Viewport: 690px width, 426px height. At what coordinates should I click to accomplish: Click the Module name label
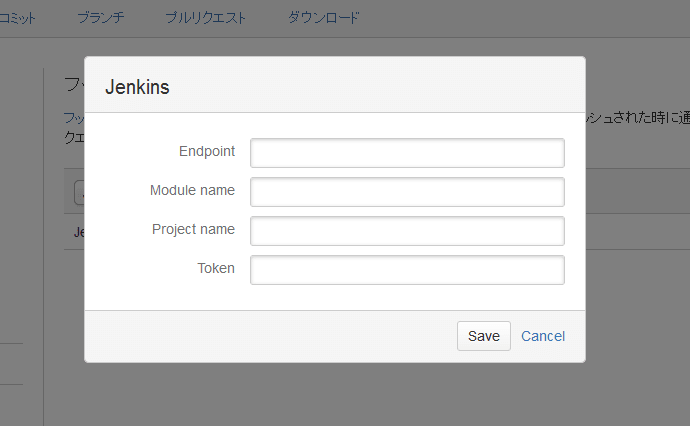click(192, 191)
